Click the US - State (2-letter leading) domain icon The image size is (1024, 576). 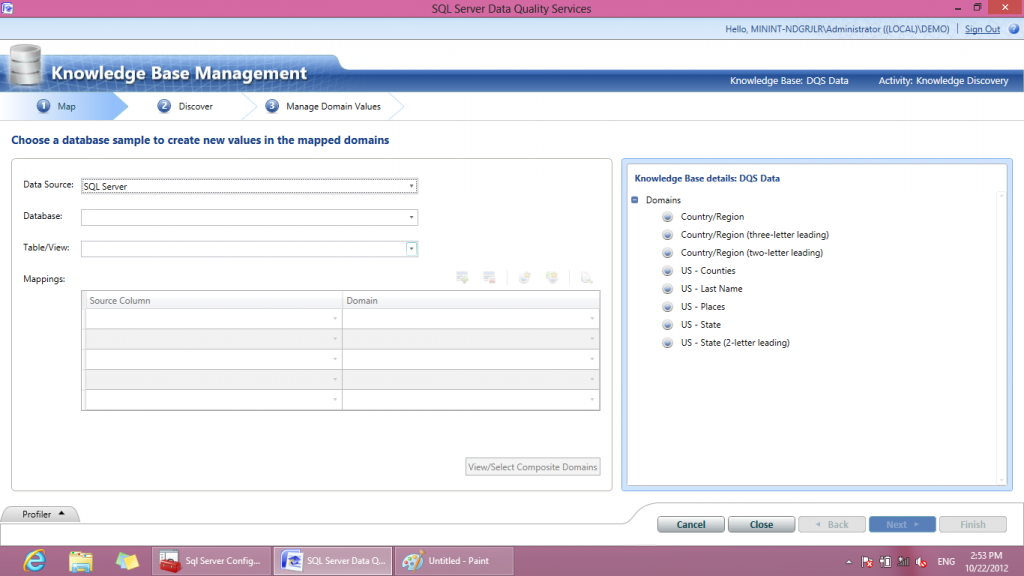[667, 342]
